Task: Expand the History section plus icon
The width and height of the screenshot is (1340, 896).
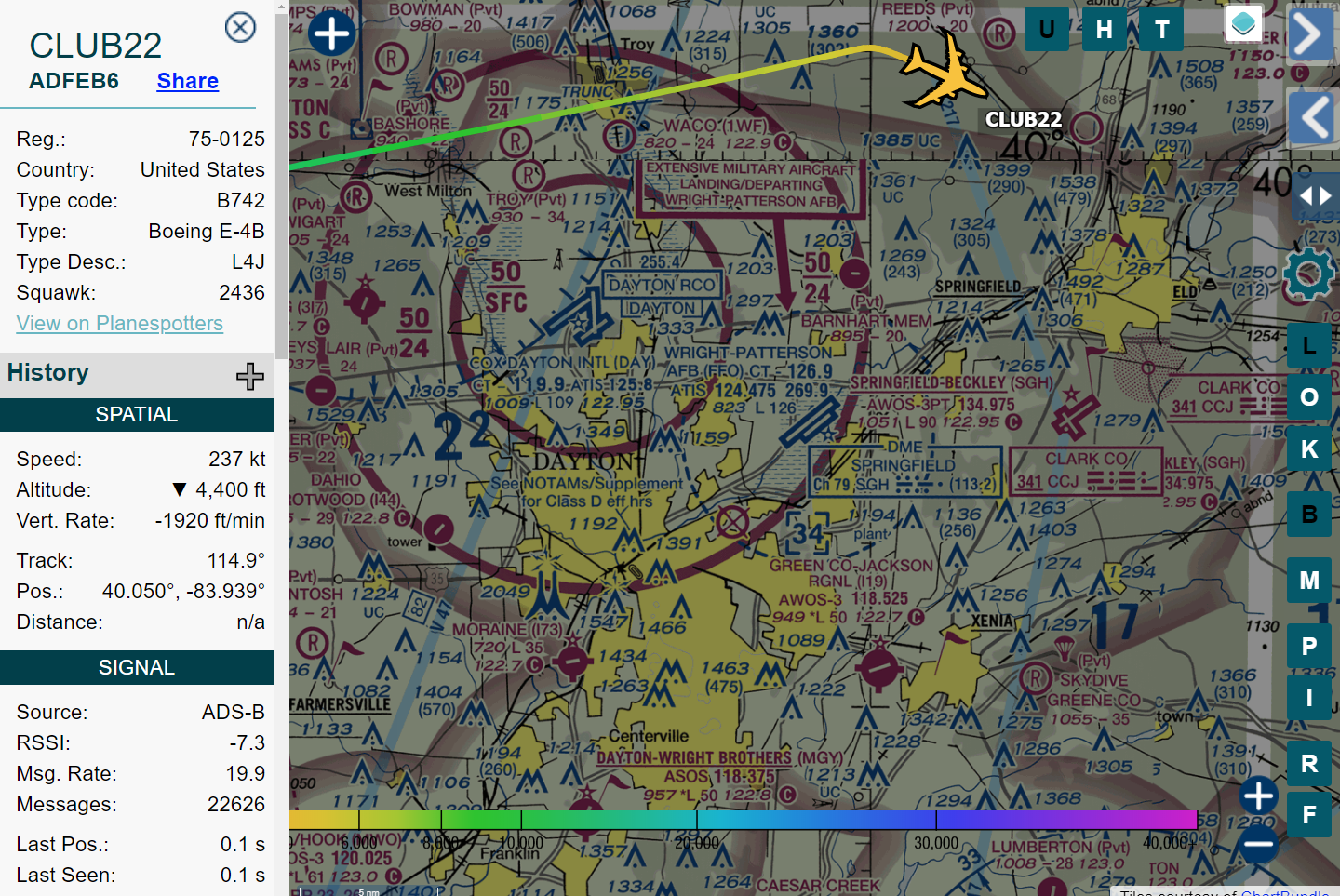Action: click(x=250, y=376)
